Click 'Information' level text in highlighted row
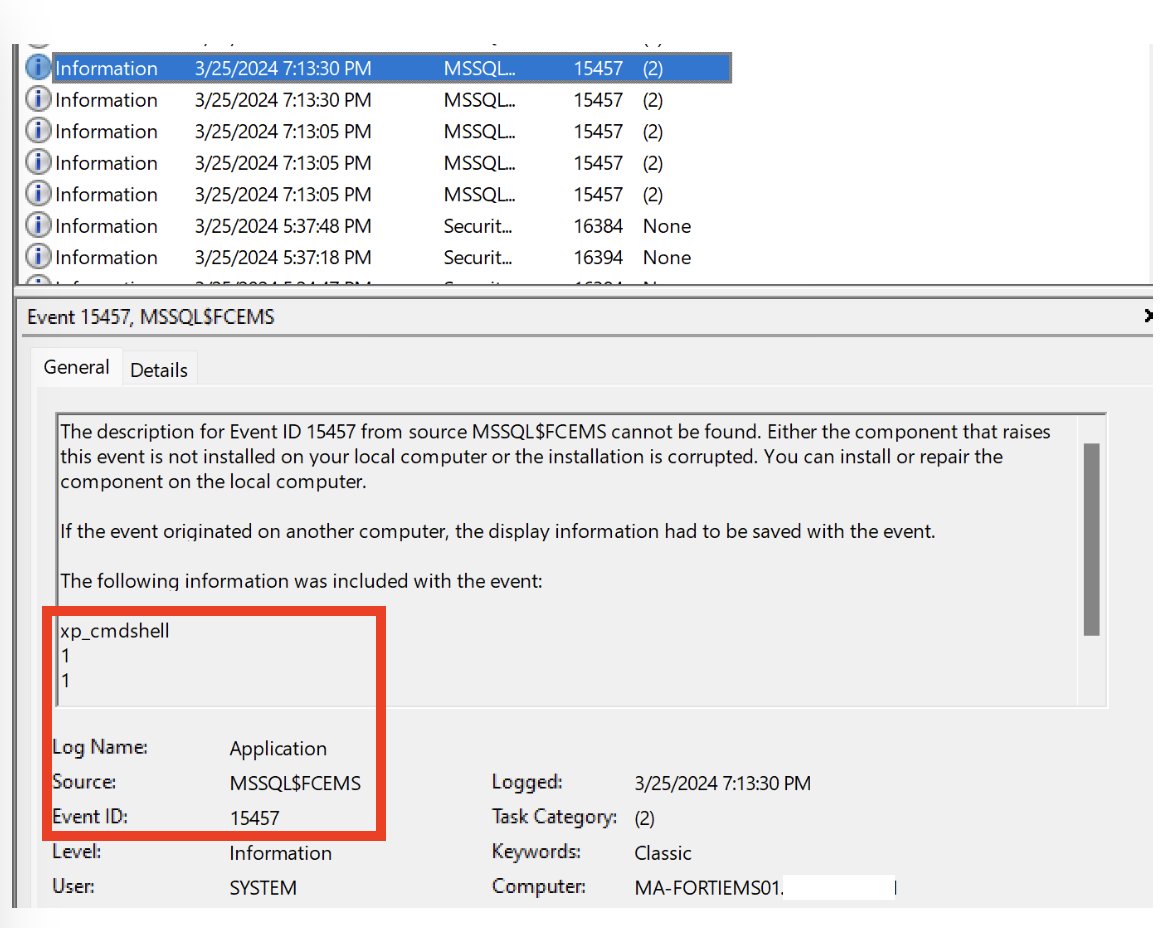The width and height of the screenshot is (1170, 928). [106, 69]
